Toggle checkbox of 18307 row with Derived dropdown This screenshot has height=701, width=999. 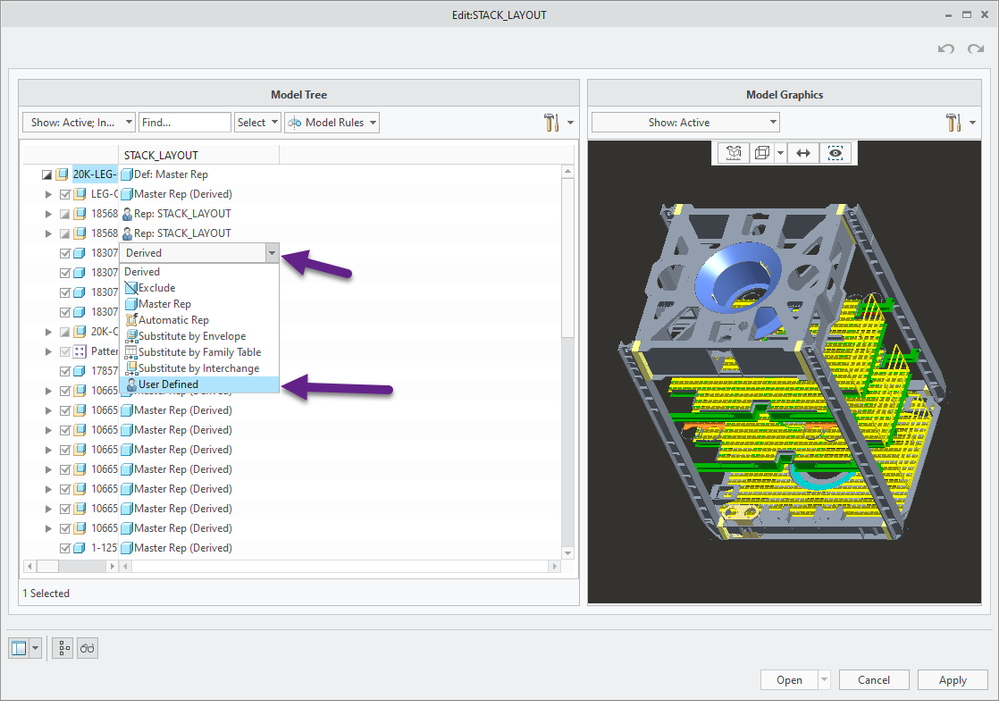pos(65,253)
